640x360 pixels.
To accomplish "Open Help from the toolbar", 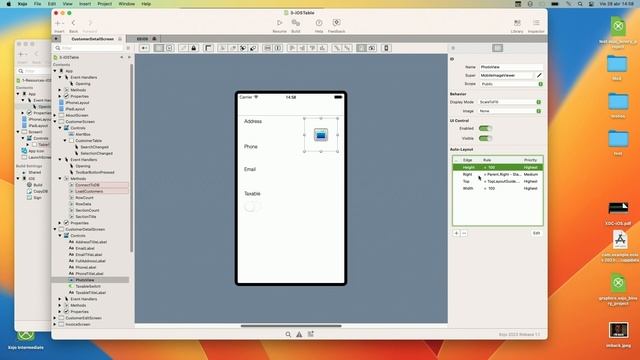I will point(319,26).
